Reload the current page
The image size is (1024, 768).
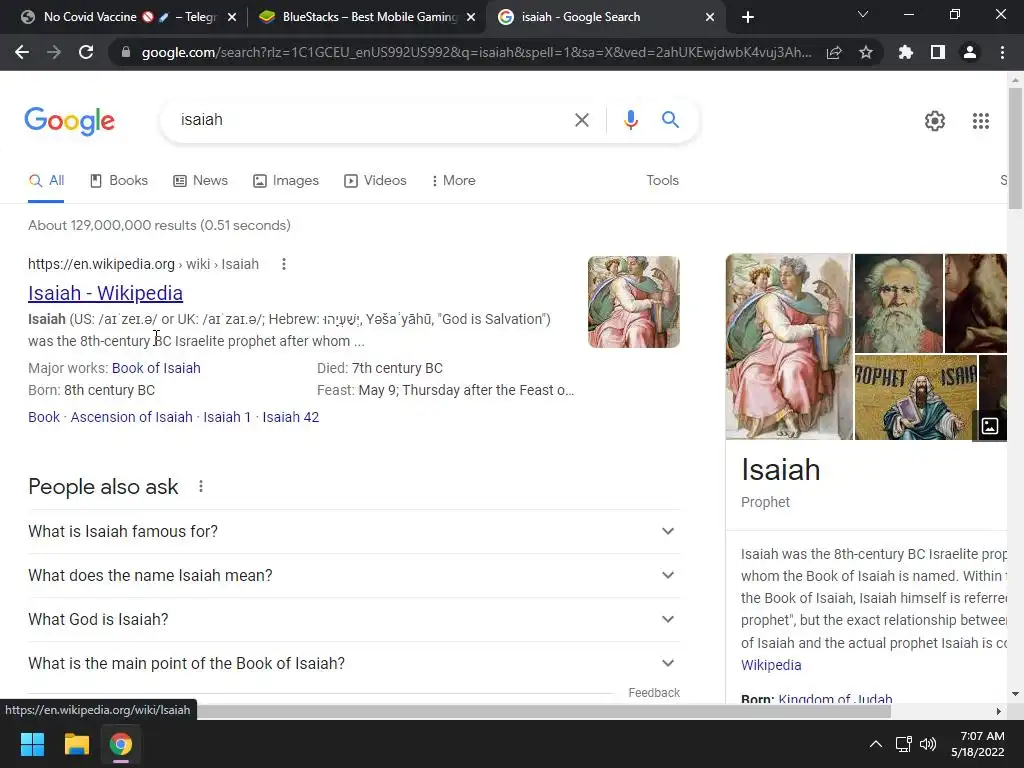[86, 52]
